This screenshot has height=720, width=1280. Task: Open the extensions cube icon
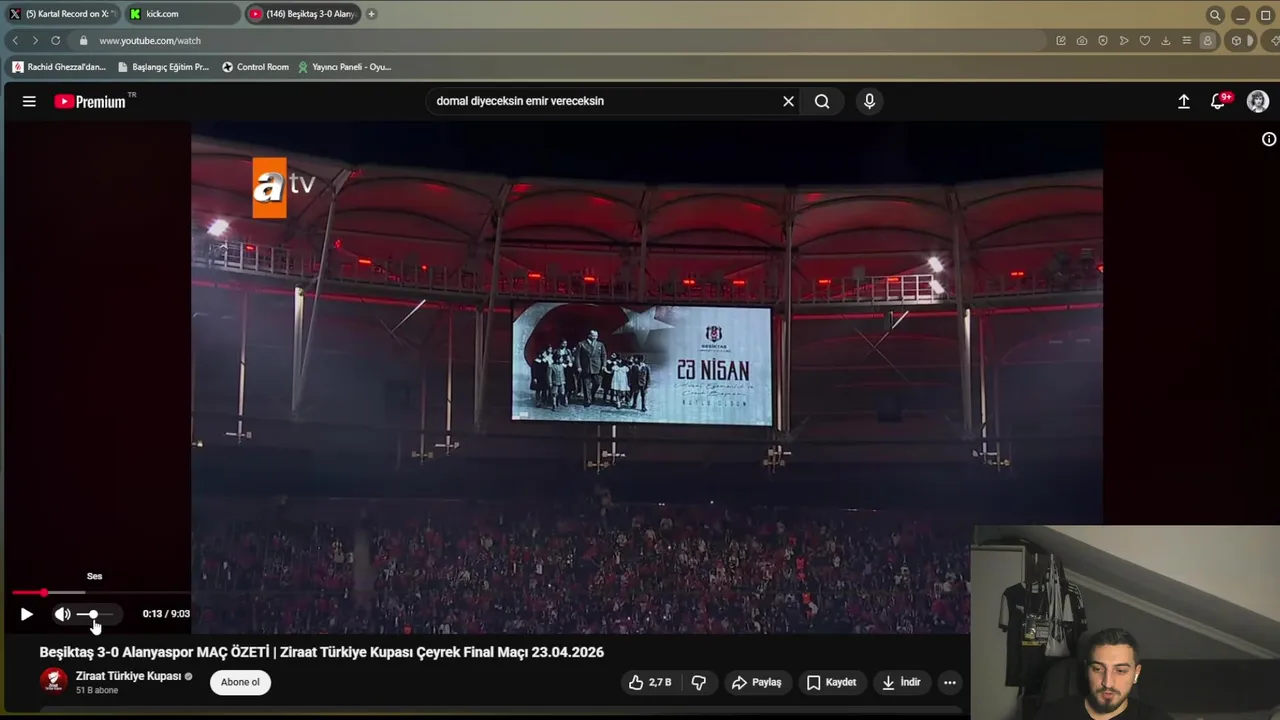[x=1236, y=41]
